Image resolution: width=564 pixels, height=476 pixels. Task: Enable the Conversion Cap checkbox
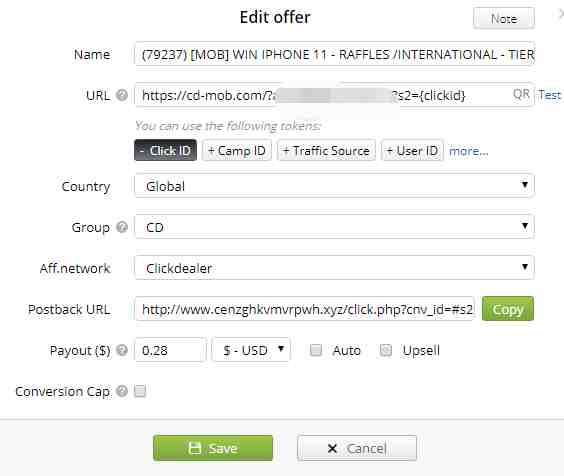(x=140, y=391)
